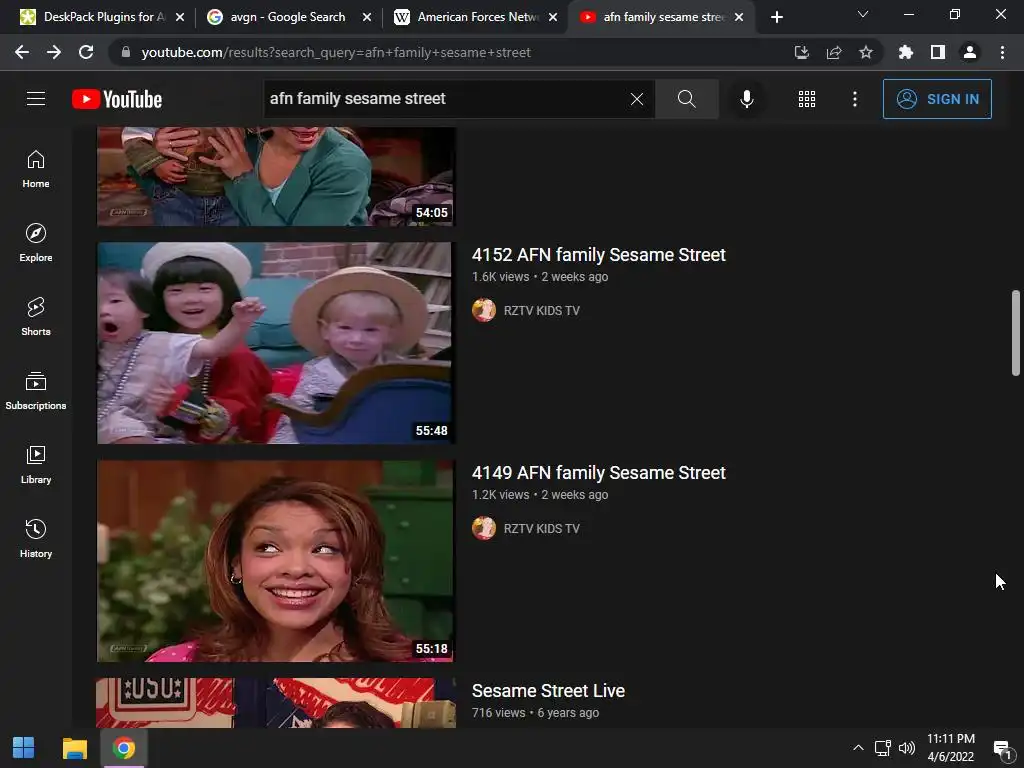Open the clock showing 11:11 PM
The image size is (1024, 768).
951,748
